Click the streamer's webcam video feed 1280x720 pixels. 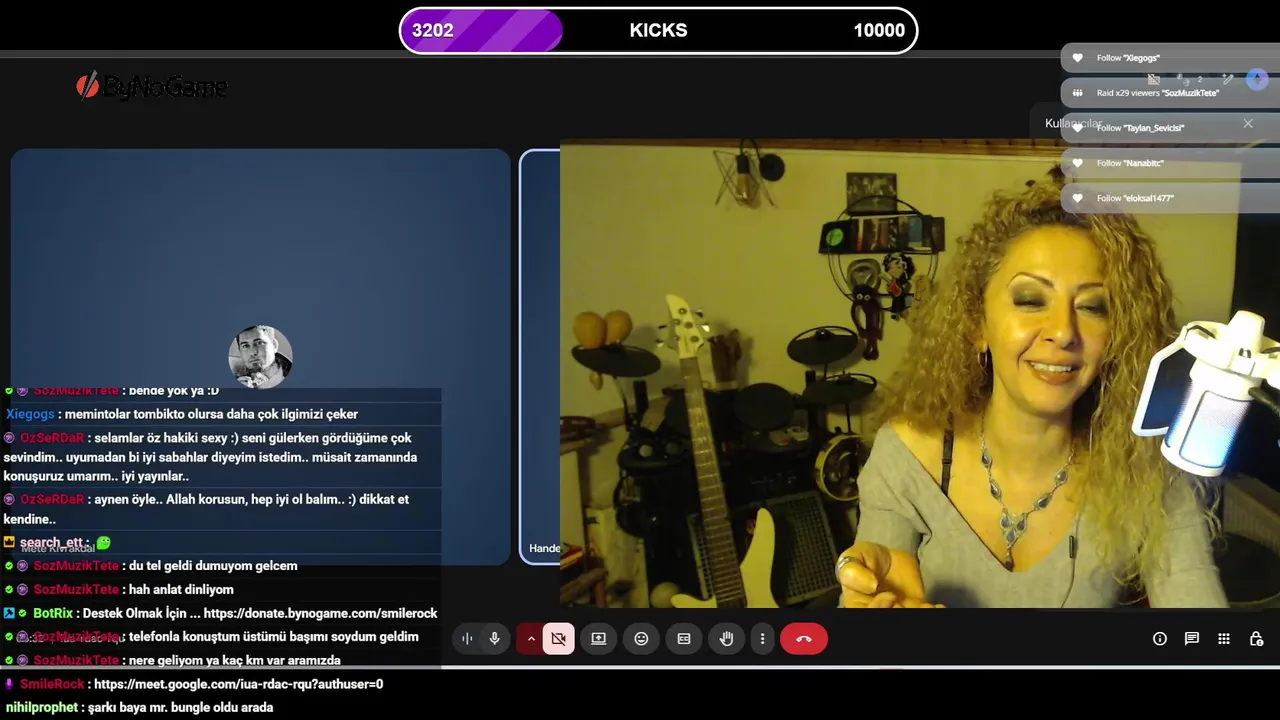pos(920,373)
